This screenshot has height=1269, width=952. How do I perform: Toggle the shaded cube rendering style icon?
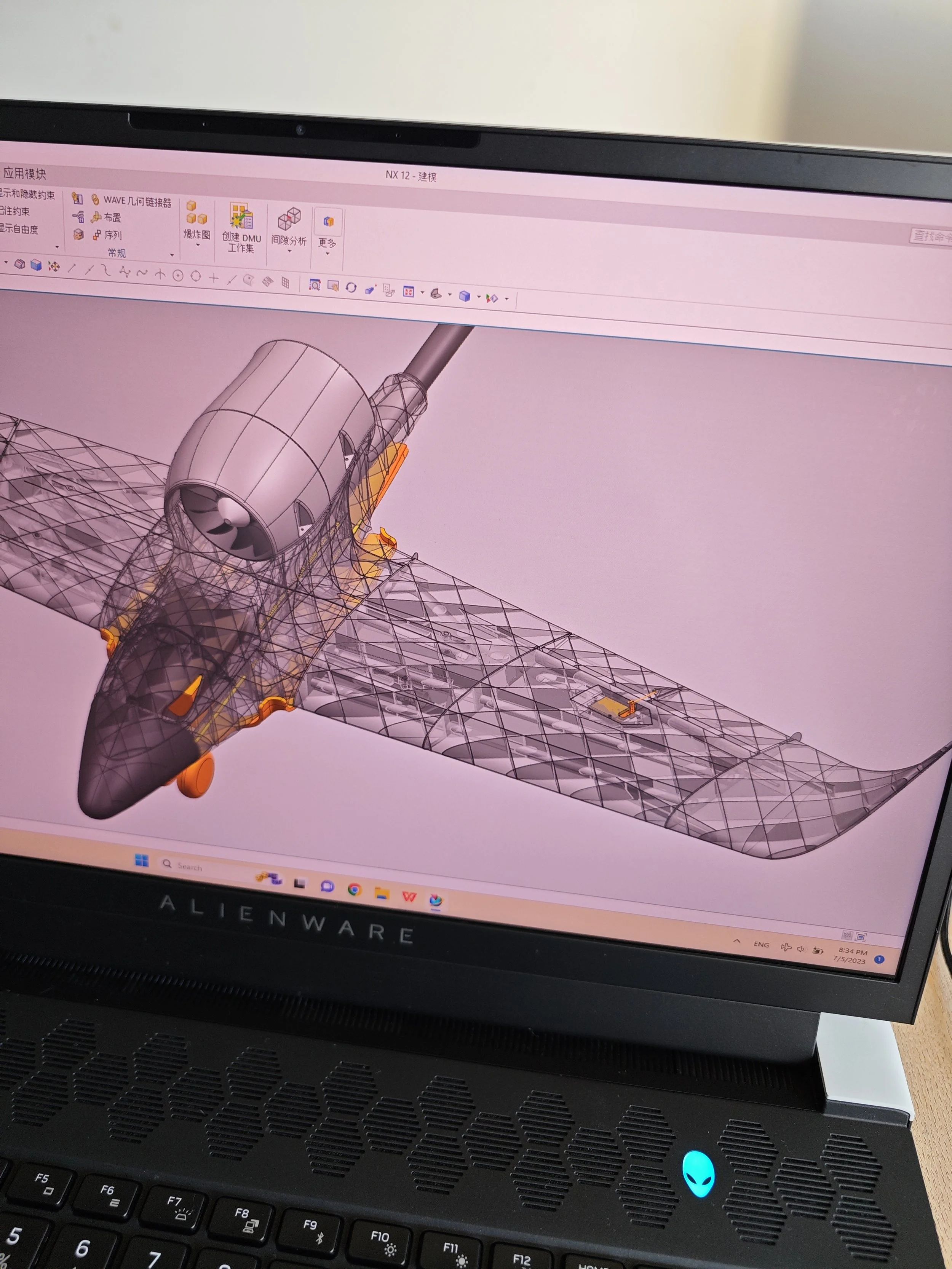464,296
